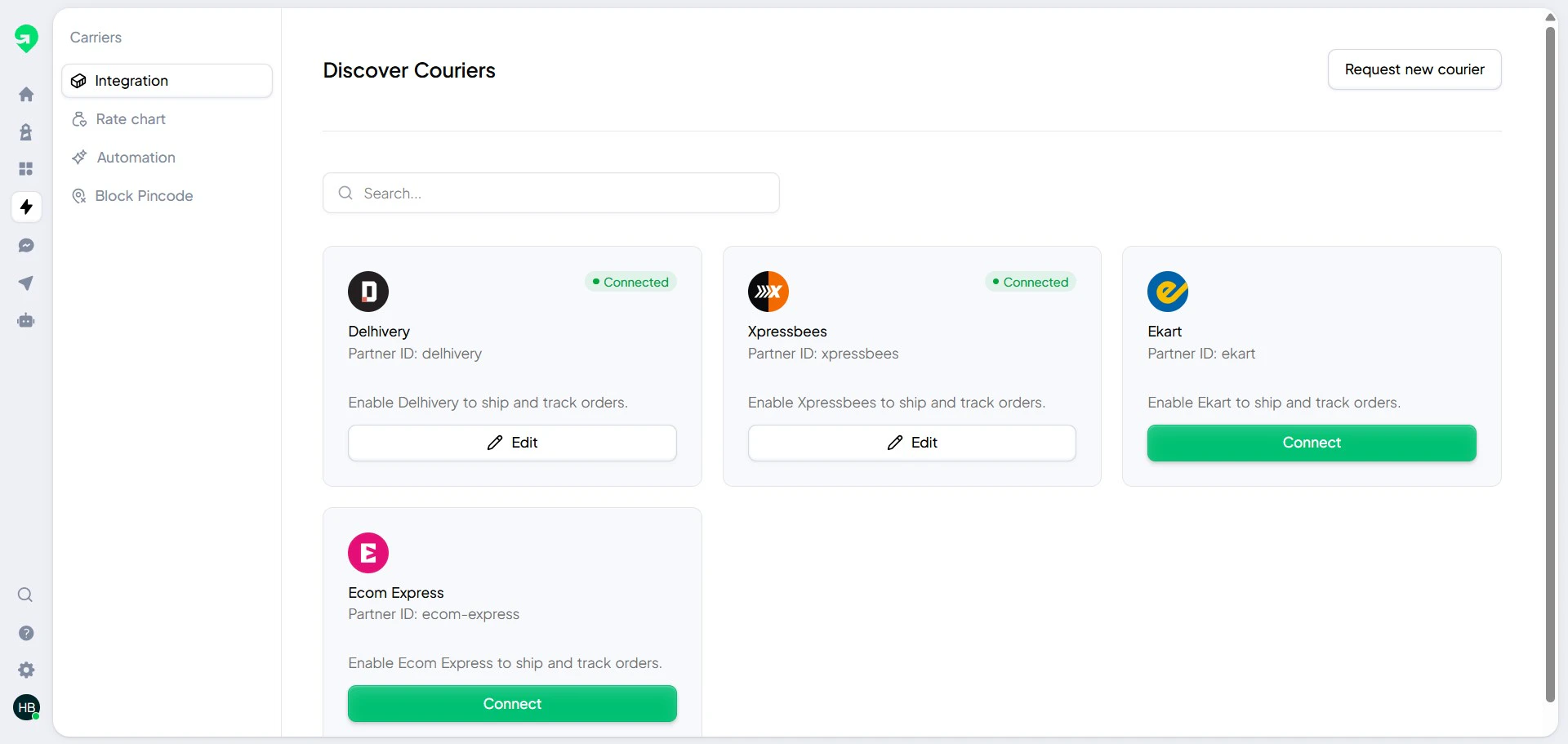Viewport: 1568px width, 744px height.
Task: Open the grid dashboard icon
Action: tap(26, 169)
